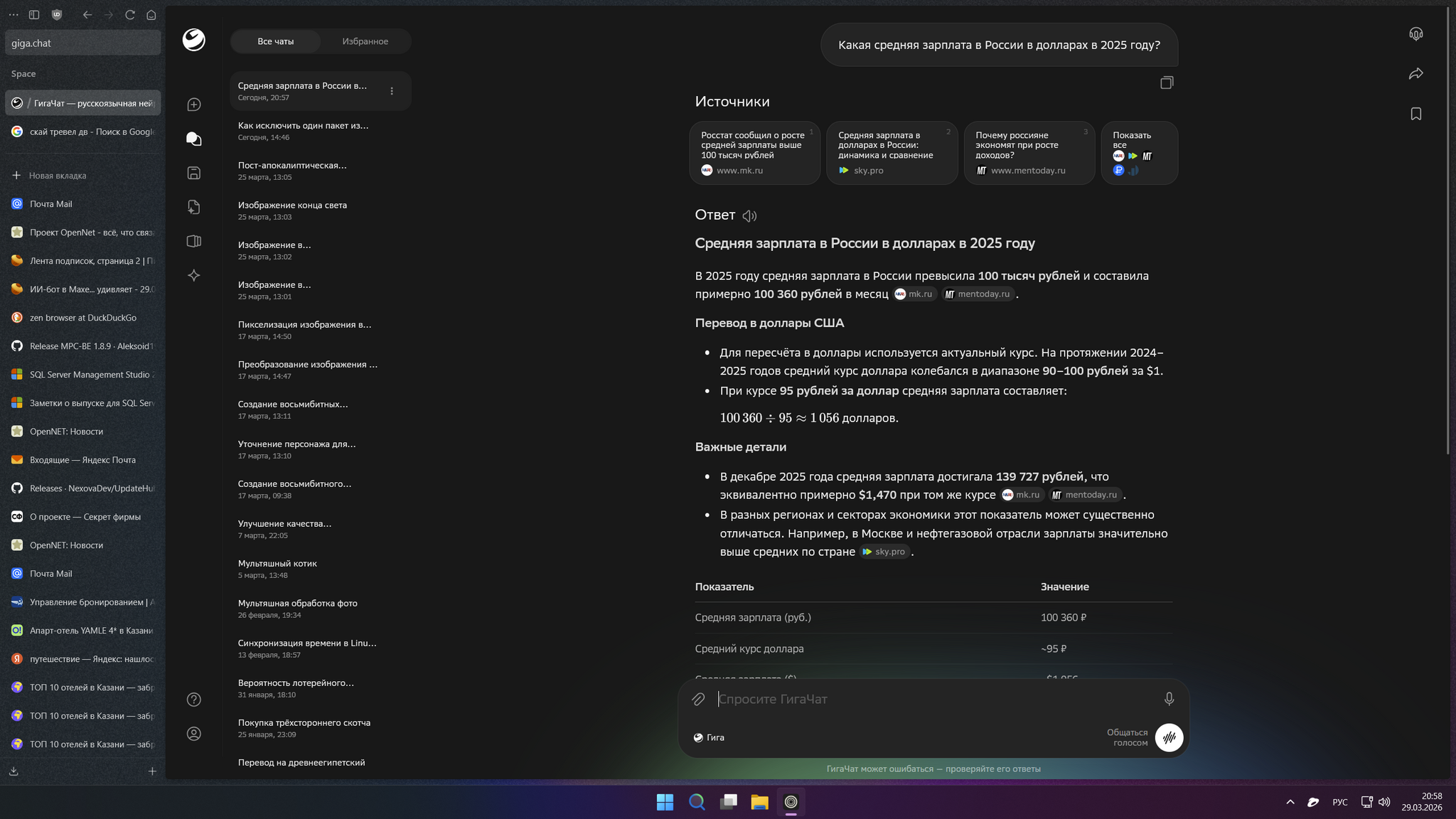Click the microphone icon in the input box
The width and height of the screenshot is (1456, 819).
(1169, 700)
